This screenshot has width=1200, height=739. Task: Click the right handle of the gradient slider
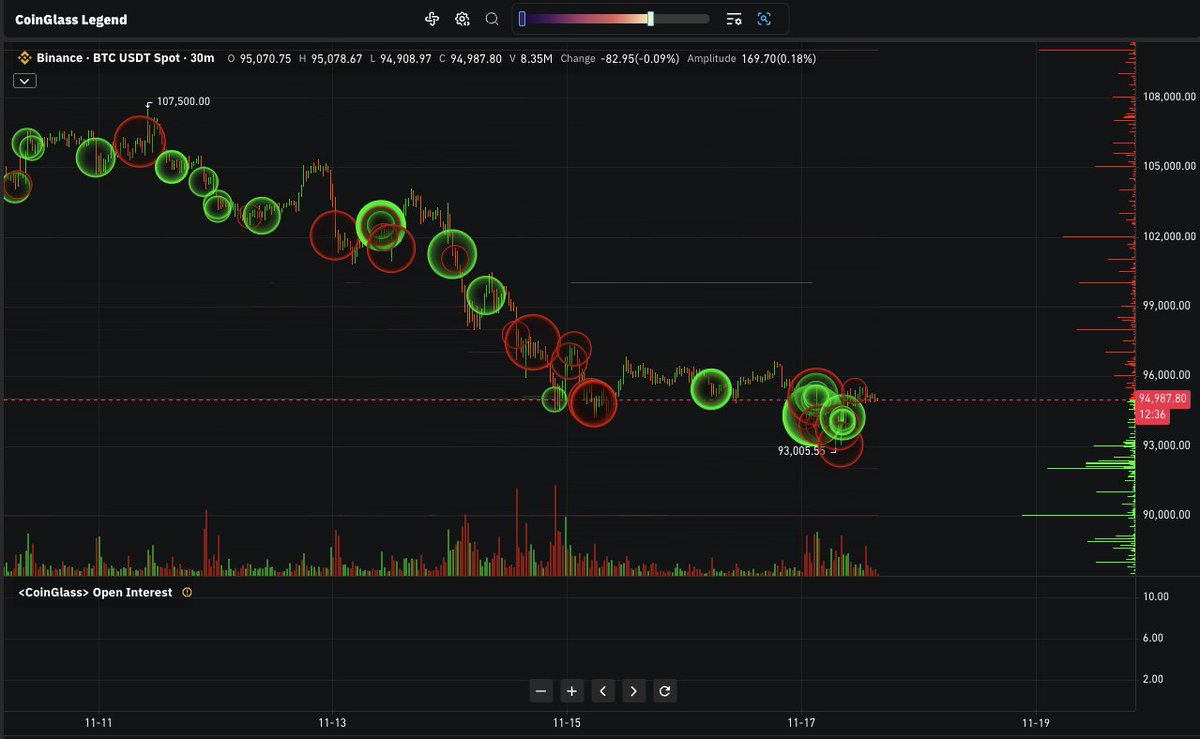coord(651,19)
